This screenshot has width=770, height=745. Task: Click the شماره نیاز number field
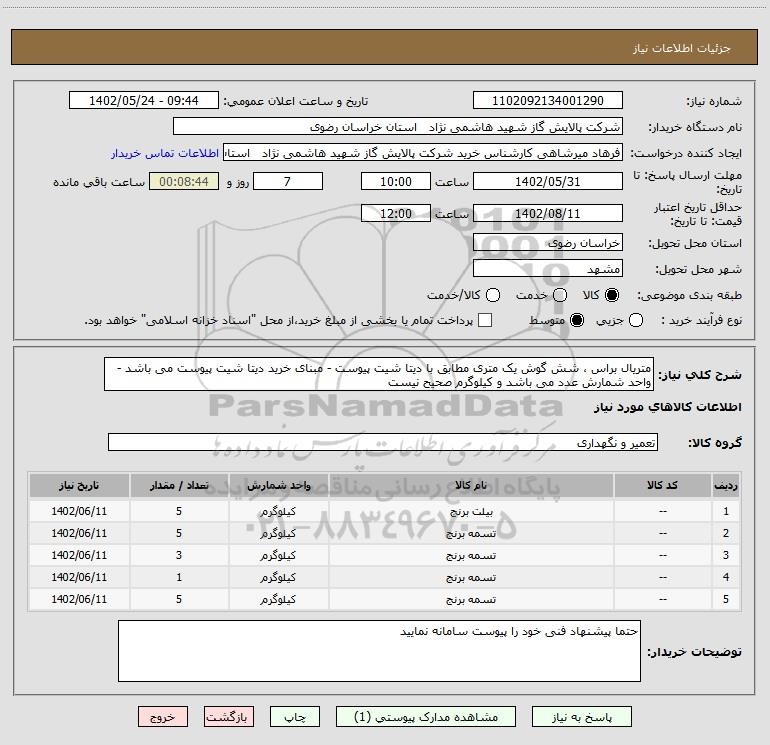pyautogui.click(x=547, y=101)
